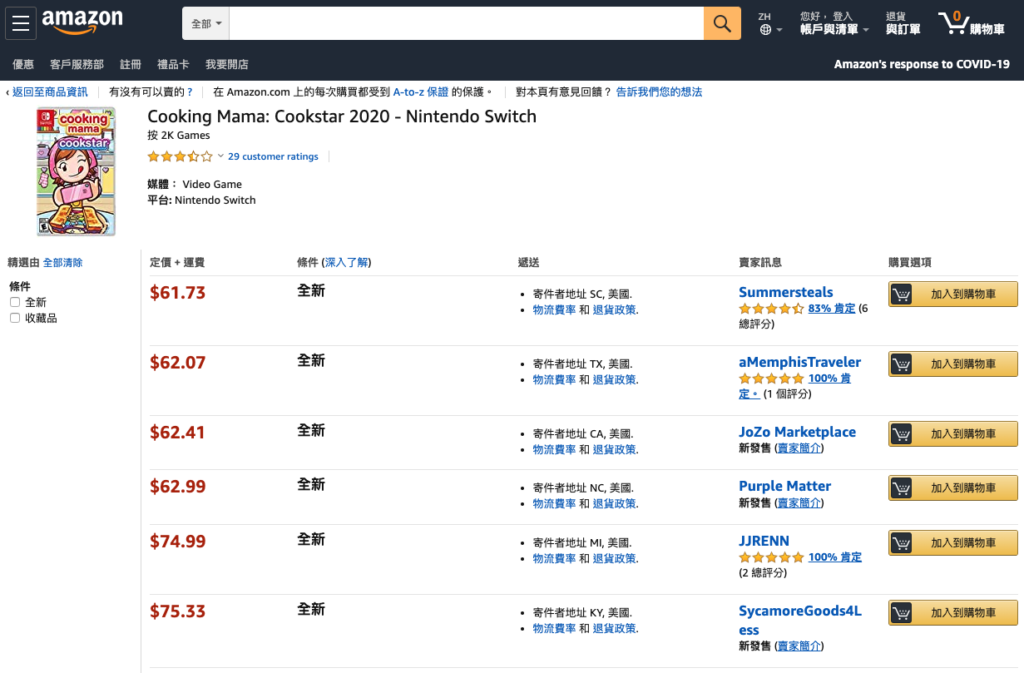The image size is (1024, 673).
Task: Add JoZo Marketplace offer to cart
Action: click(952, 433)
